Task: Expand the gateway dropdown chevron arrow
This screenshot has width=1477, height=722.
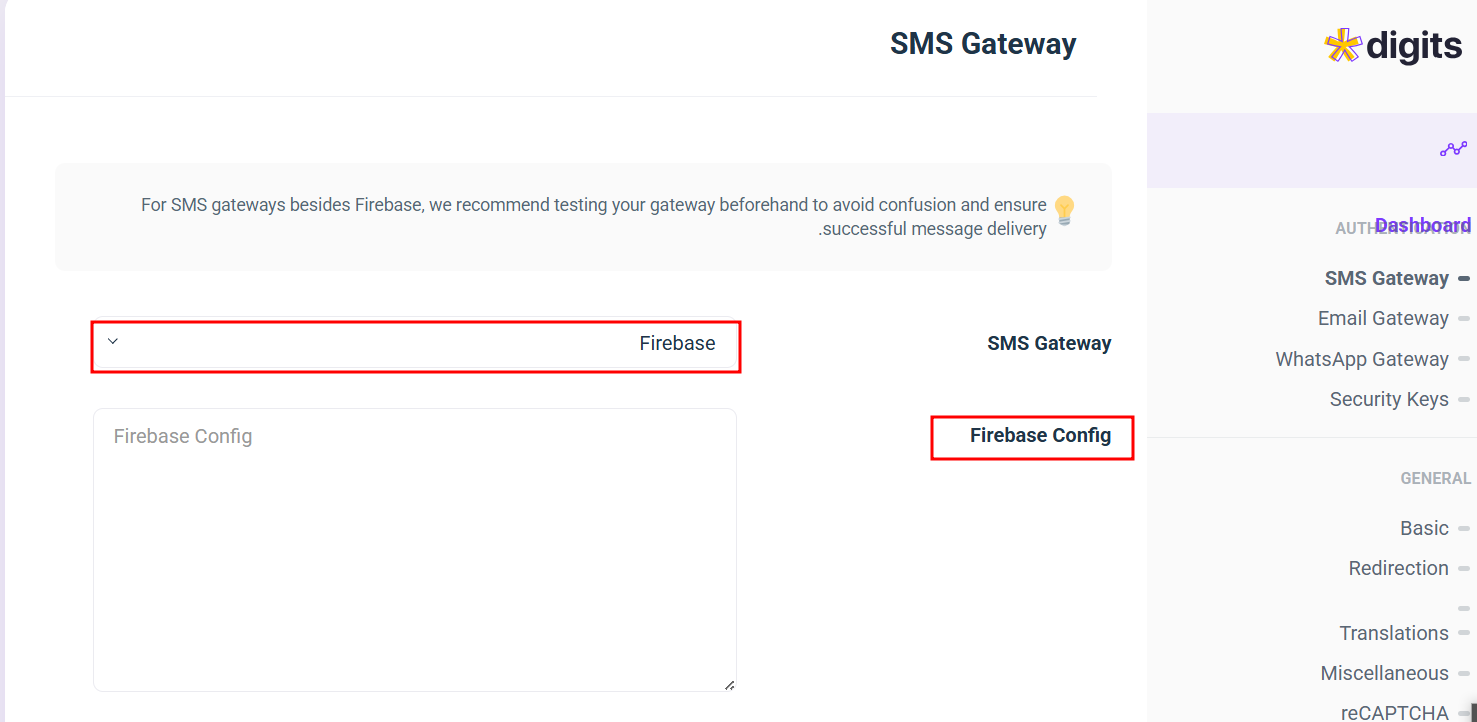Action: [113, 341]
